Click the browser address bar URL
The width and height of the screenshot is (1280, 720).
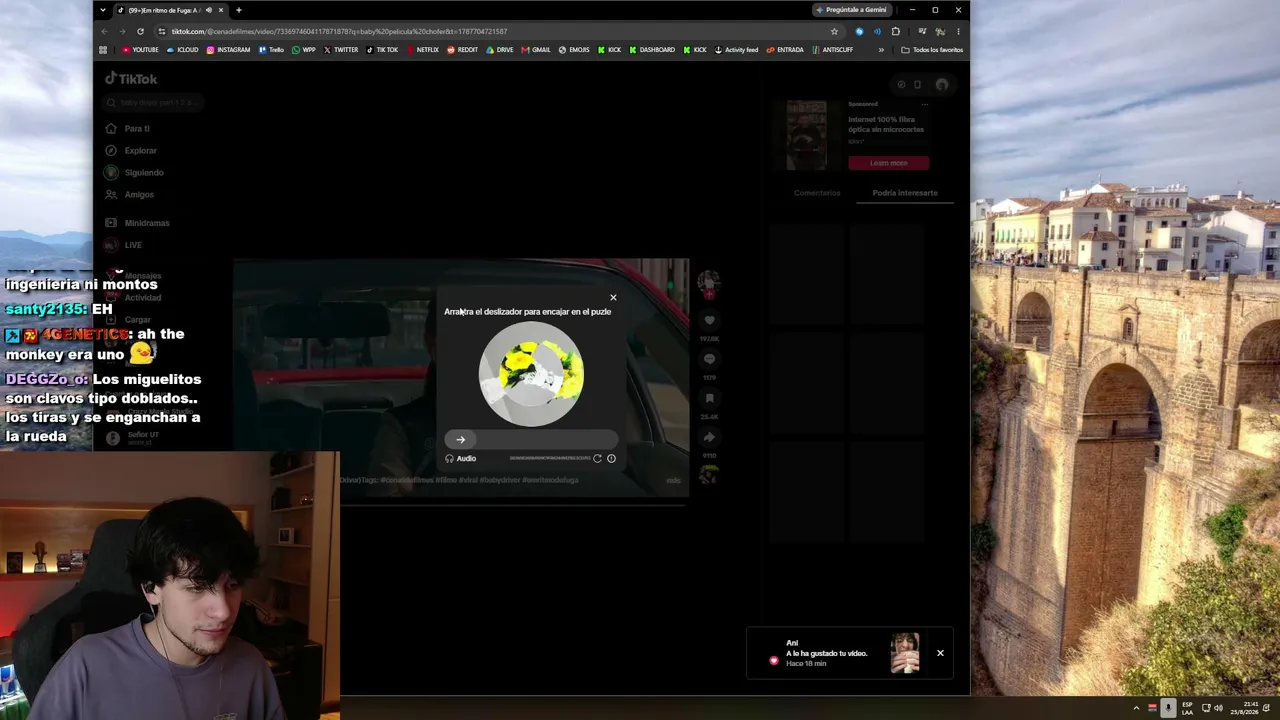point(339,31)
